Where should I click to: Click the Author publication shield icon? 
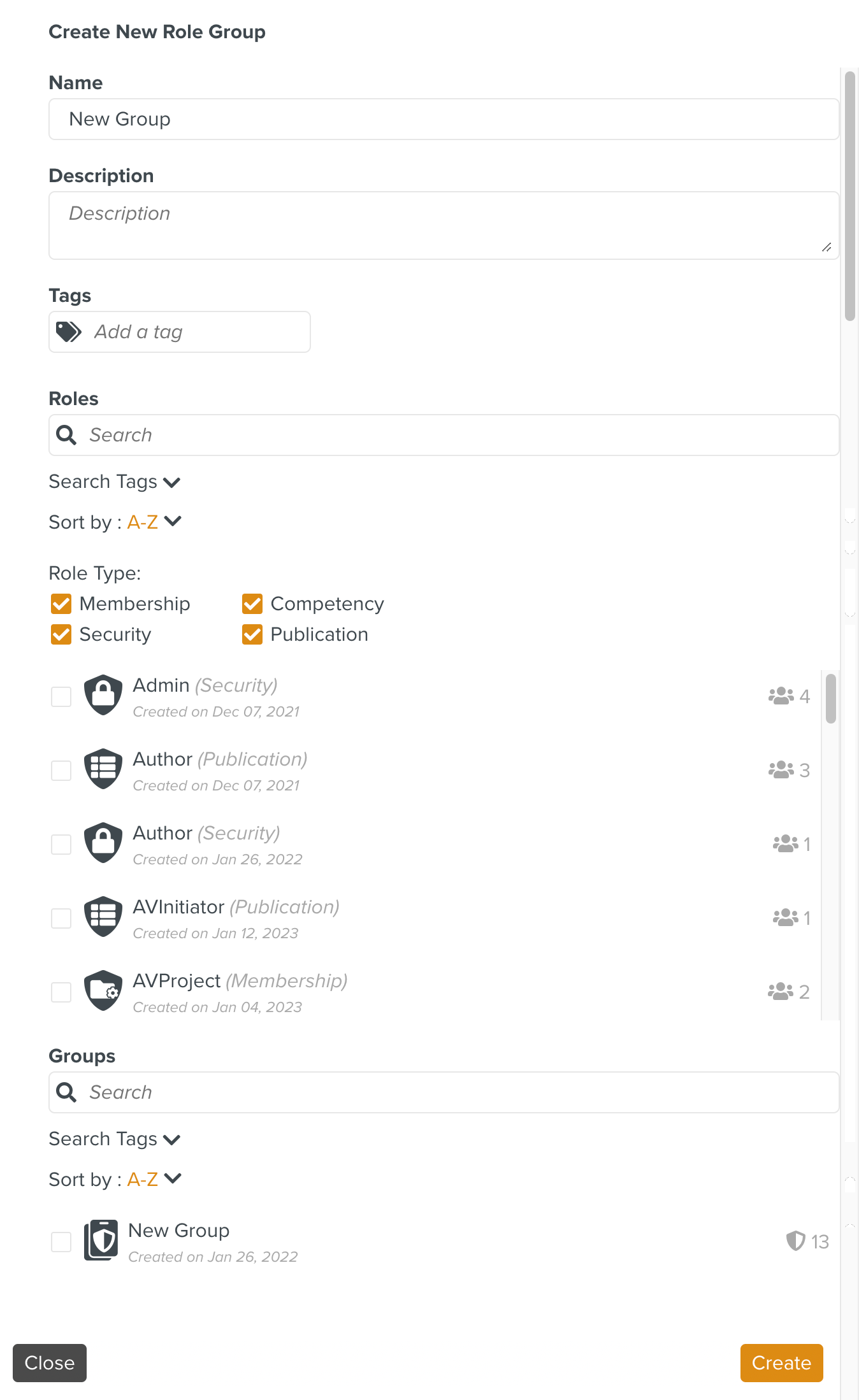(103, 769)
